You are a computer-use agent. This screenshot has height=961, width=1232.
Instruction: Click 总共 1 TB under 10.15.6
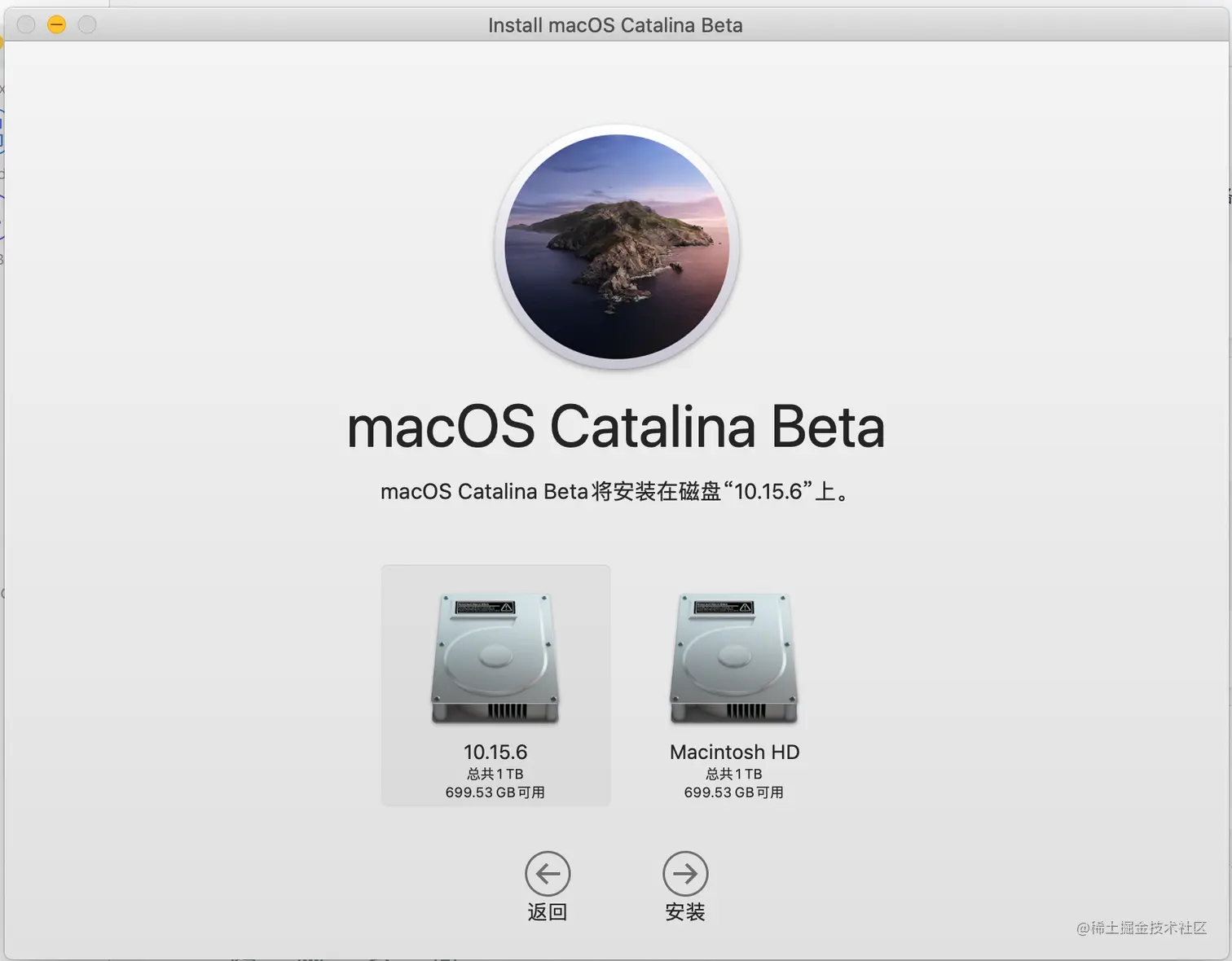click(x=495, y=774)
